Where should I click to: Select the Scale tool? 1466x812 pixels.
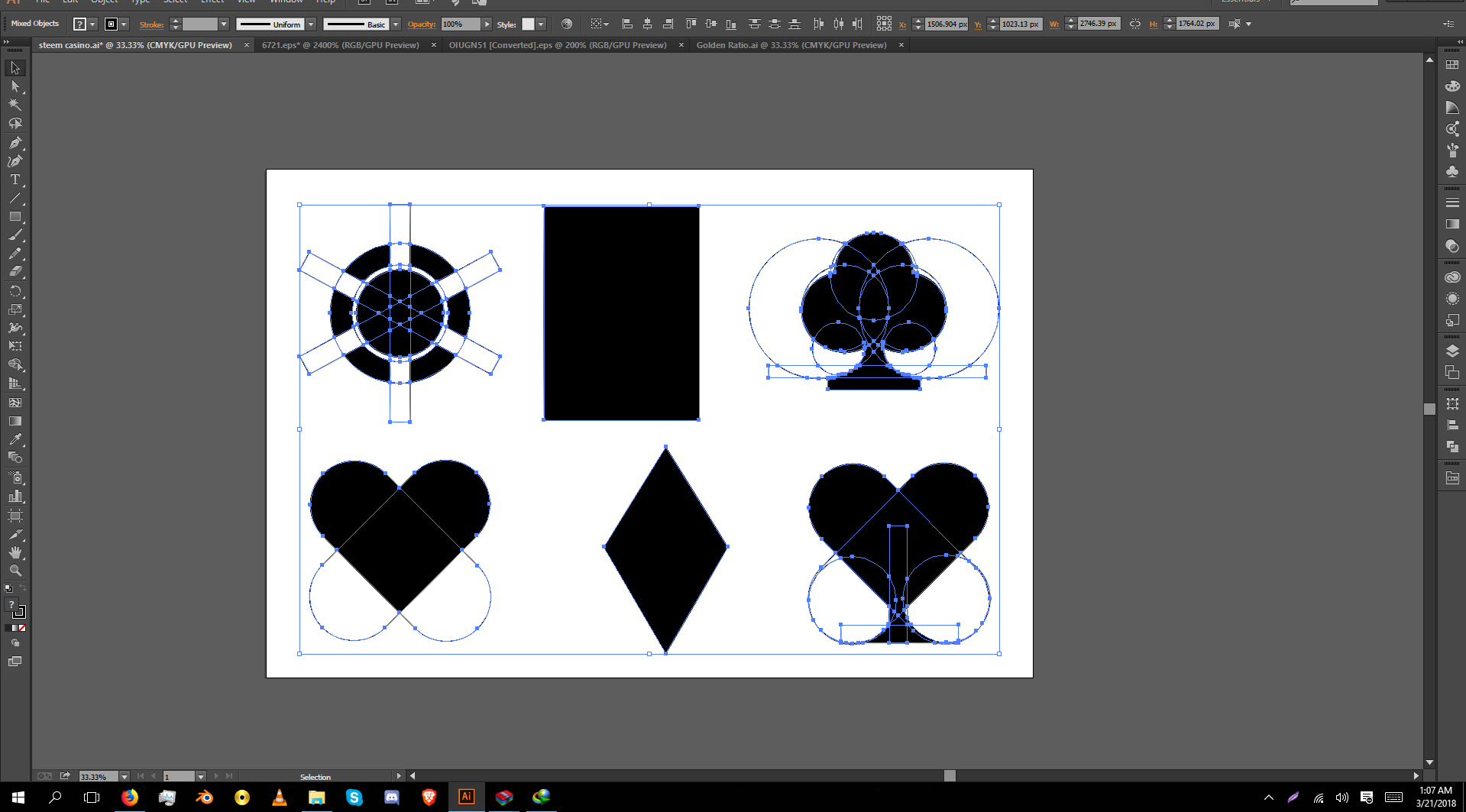15,309
